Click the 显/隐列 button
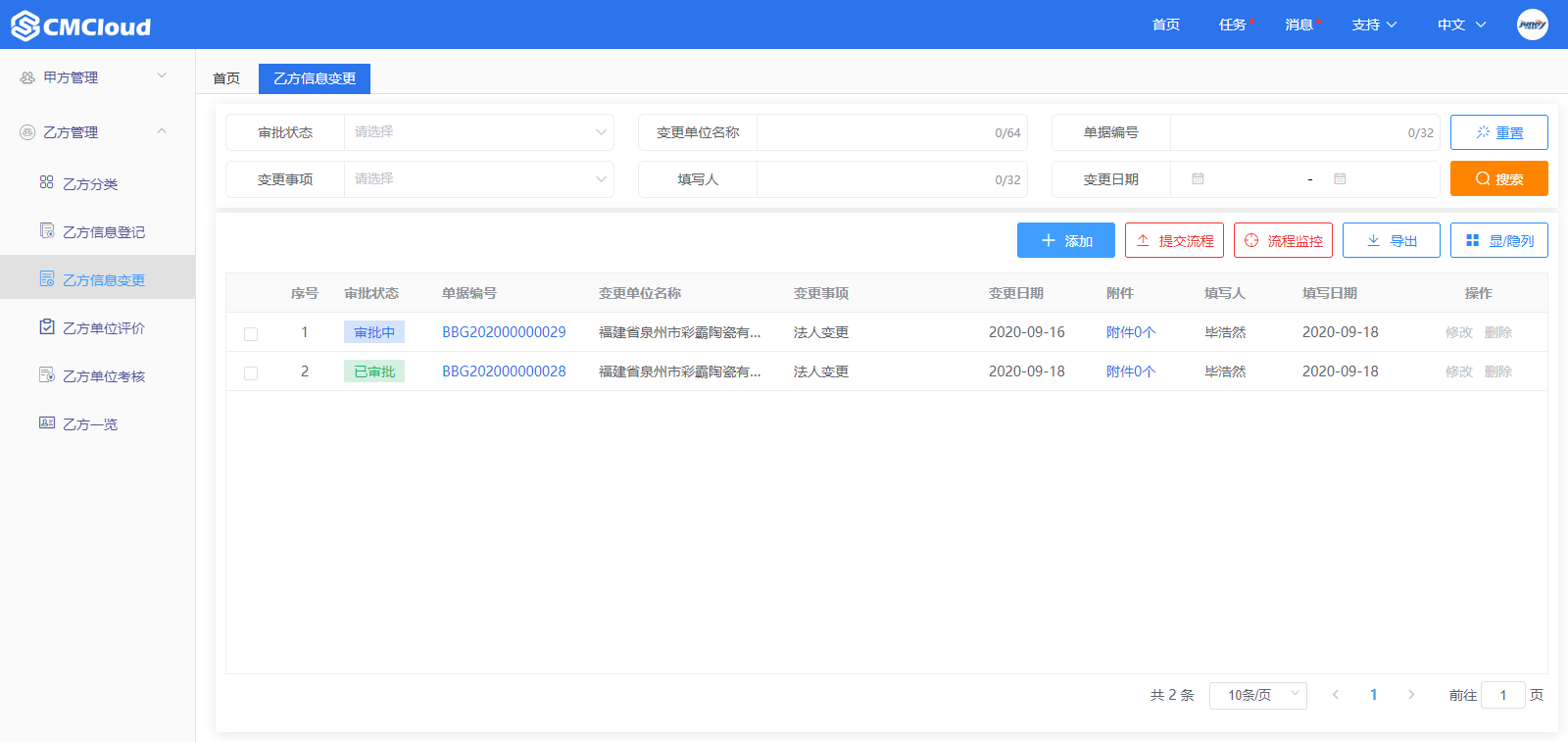1568x742 pixels. (1499, 240)
